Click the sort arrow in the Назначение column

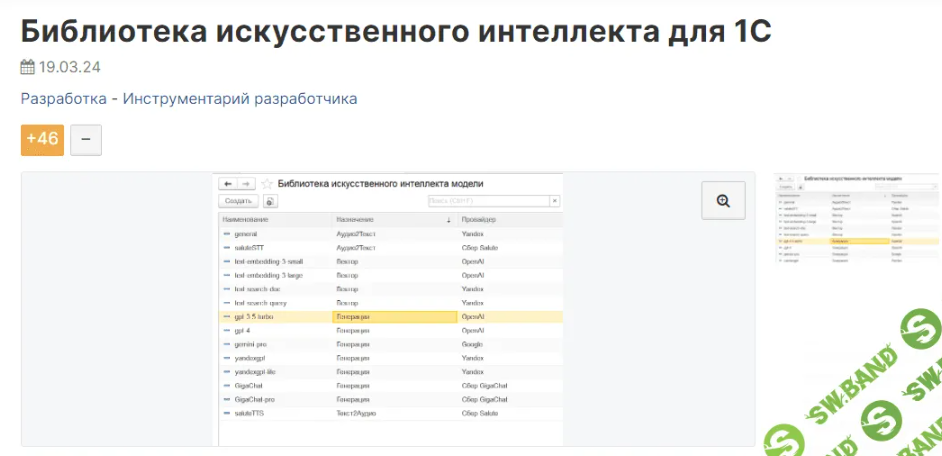click(x=448, y=219)
